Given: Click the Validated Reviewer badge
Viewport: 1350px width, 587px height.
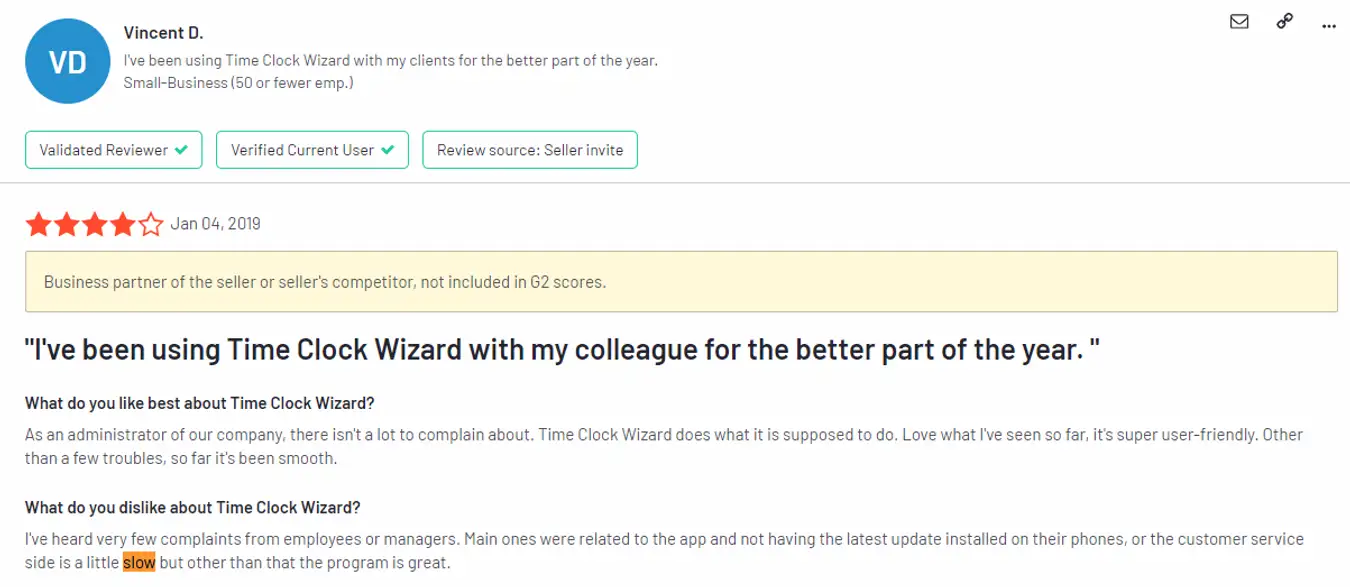Looking at the screenshot, I should pyautogui.click(x=113, y=149).
